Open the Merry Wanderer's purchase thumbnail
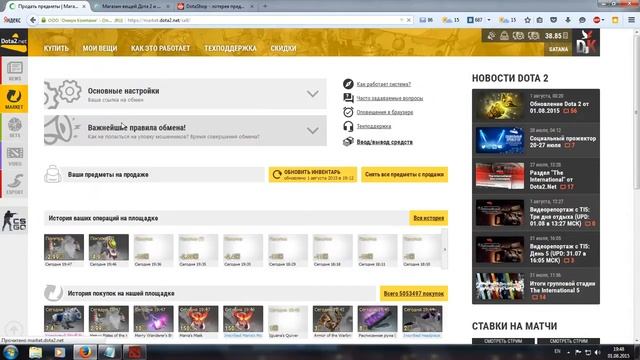This screenshot has height=360, width=640. pos(153,319)
